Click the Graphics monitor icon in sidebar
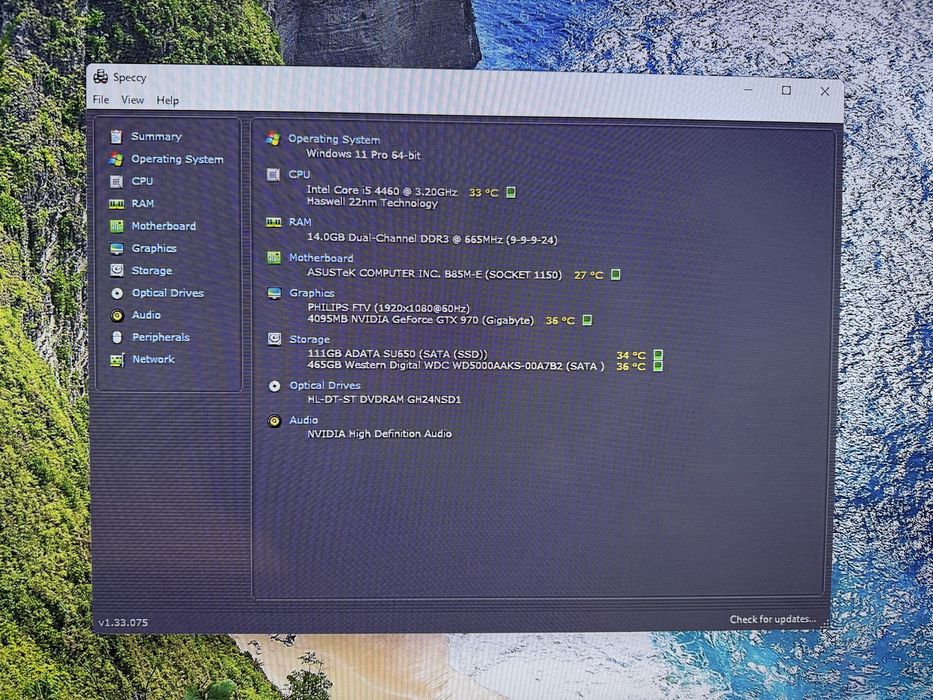 117,249
